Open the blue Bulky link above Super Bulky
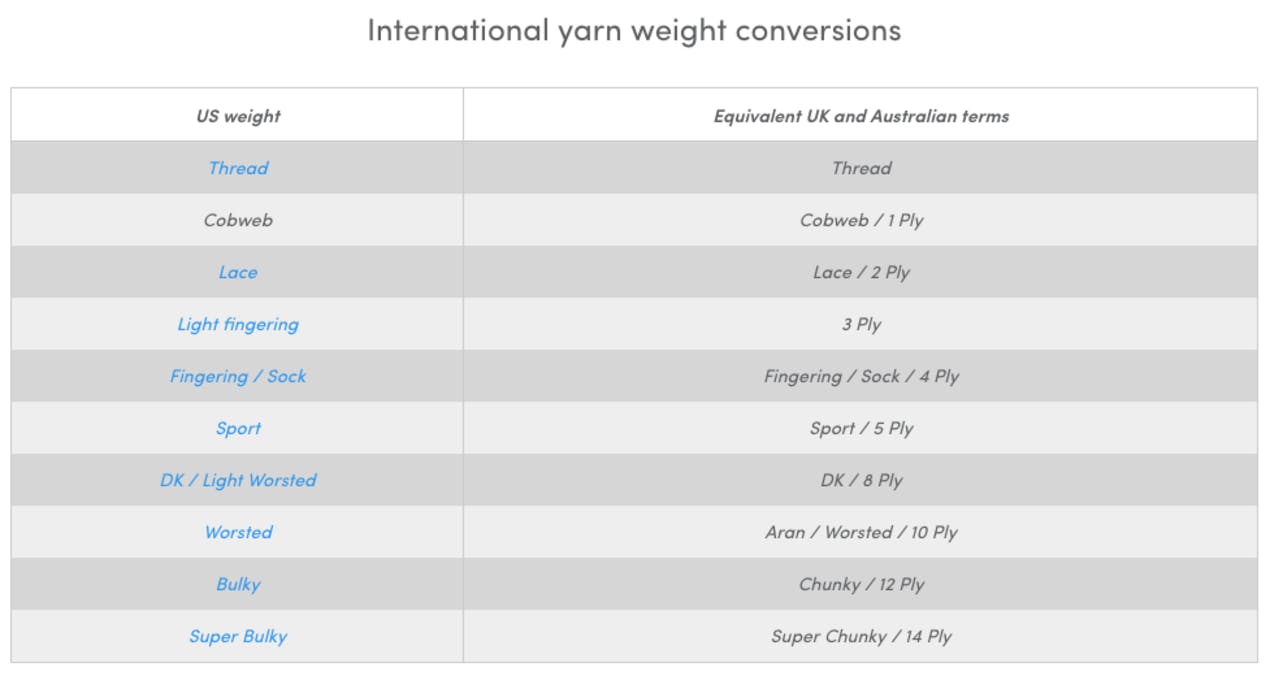 238,584
